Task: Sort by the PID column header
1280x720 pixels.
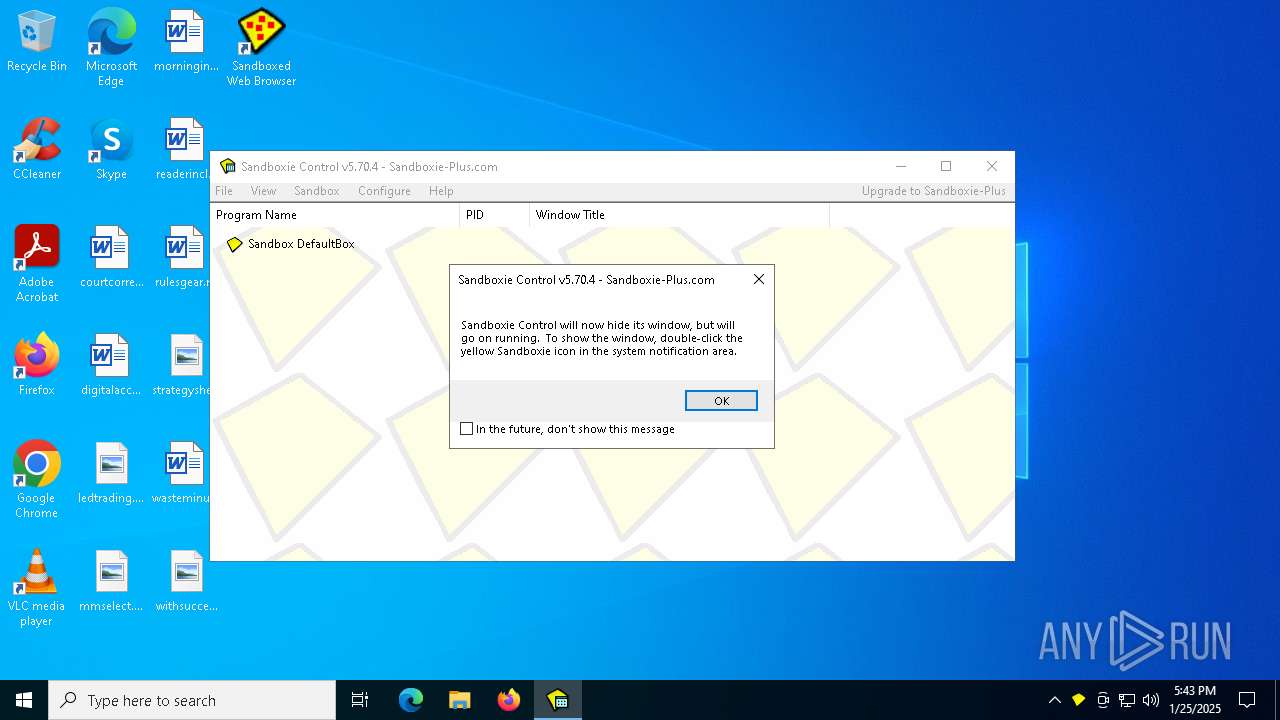Action: point(494,215)
